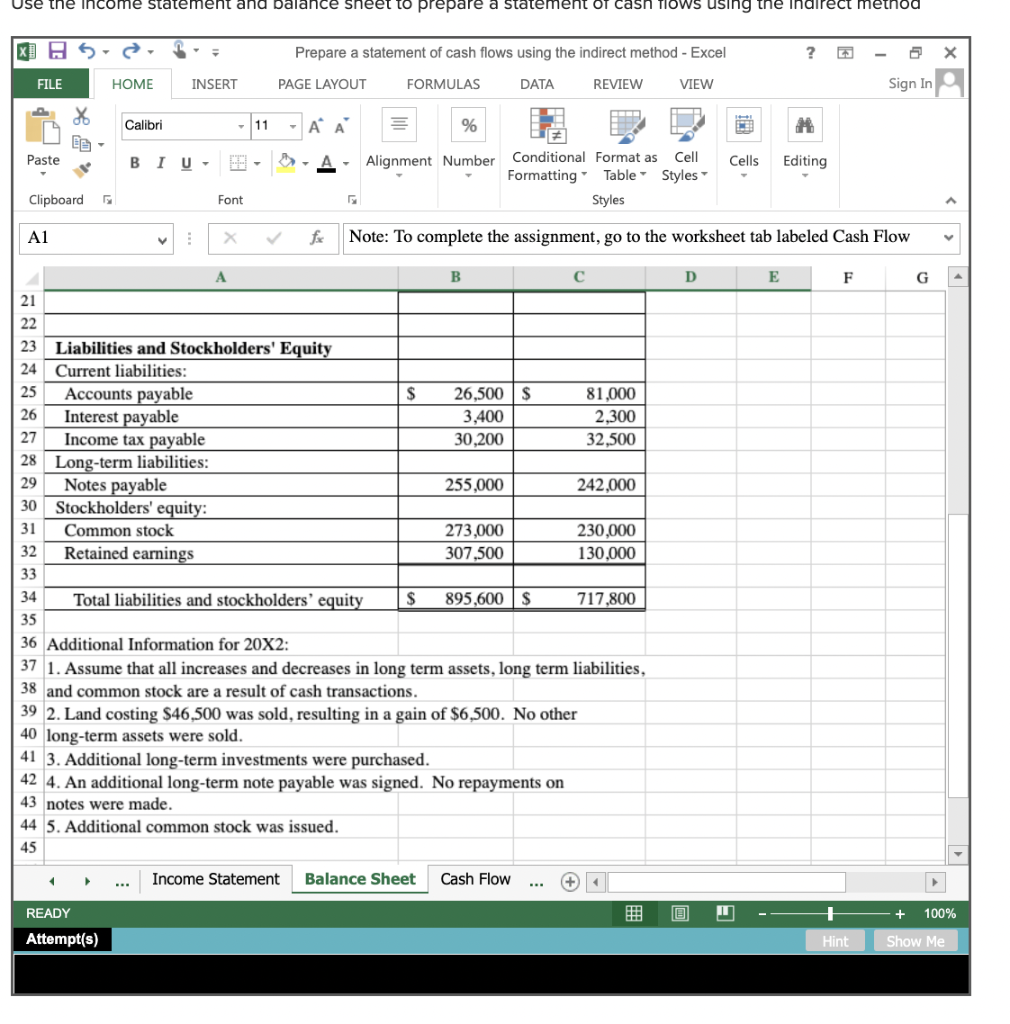The image size is (1010, 1024).
Task: Open the Name Box A1 dropdown
Action: (163, 240)
